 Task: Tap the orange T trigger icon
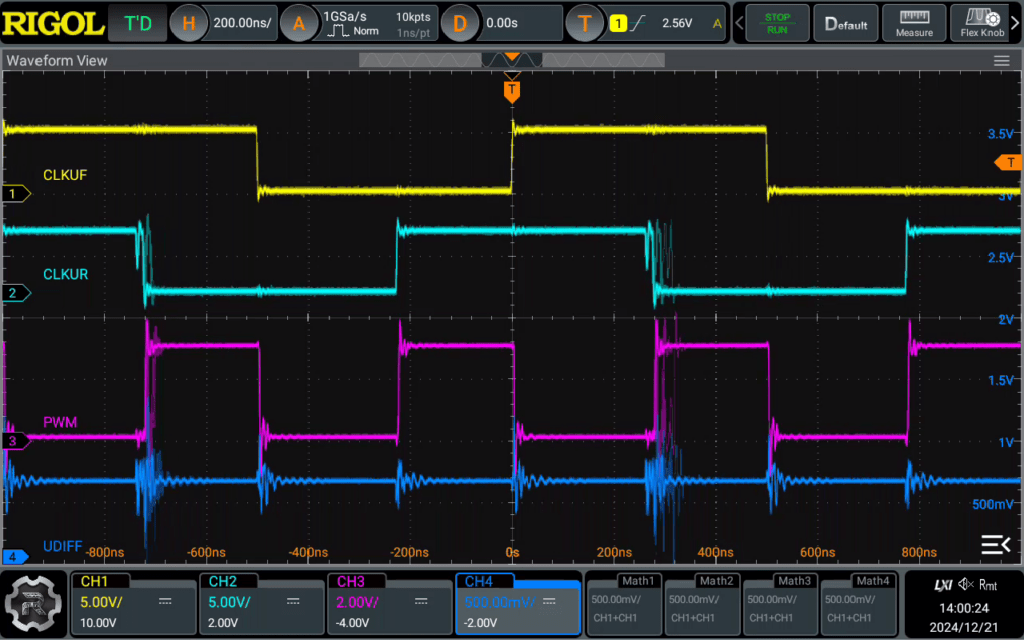pos(584,24)
